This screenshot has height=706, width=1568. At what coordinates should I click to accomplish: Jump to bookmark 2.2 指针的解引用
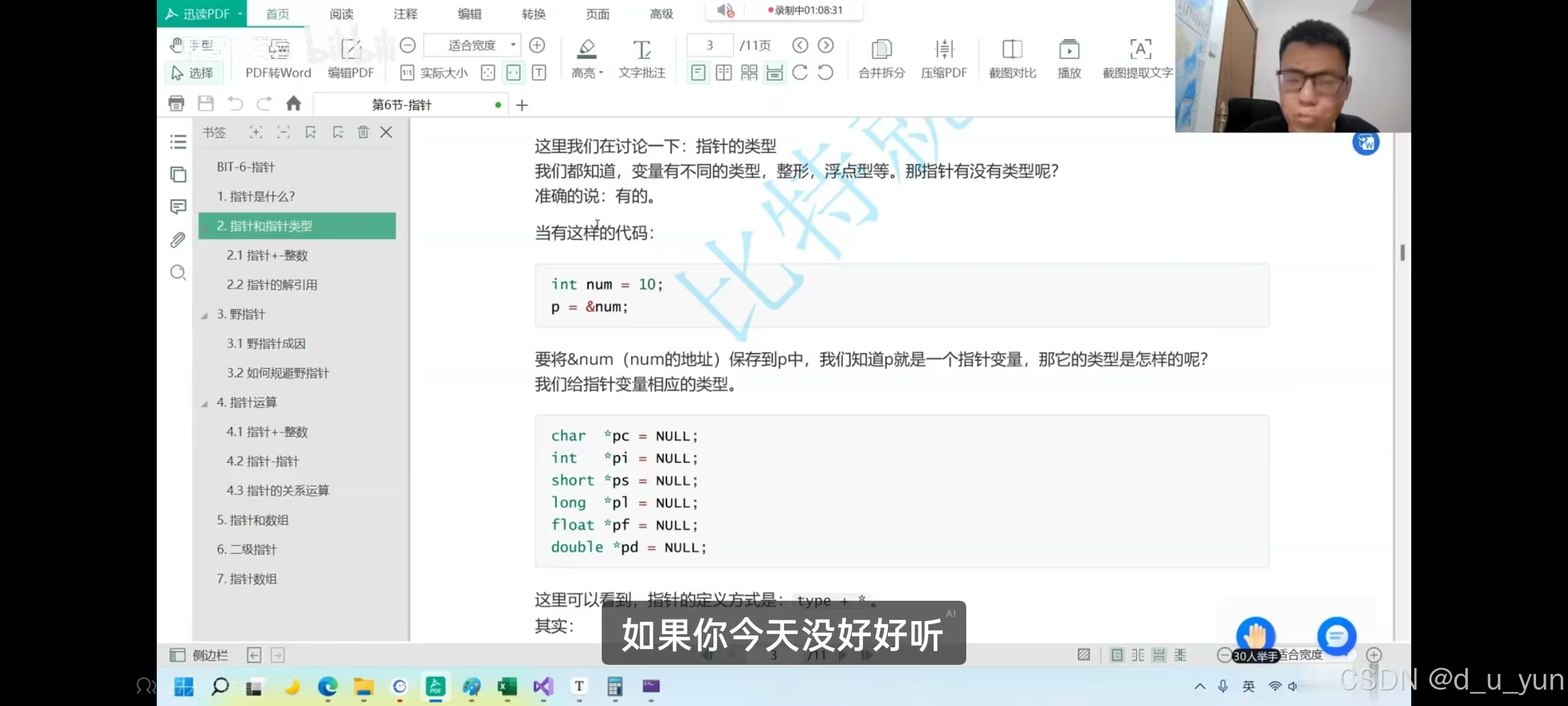(272, 285)
